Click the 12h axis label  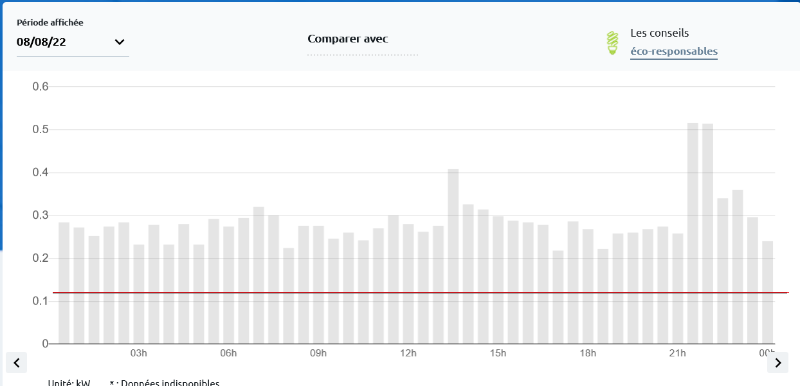(x=408, y=353)
